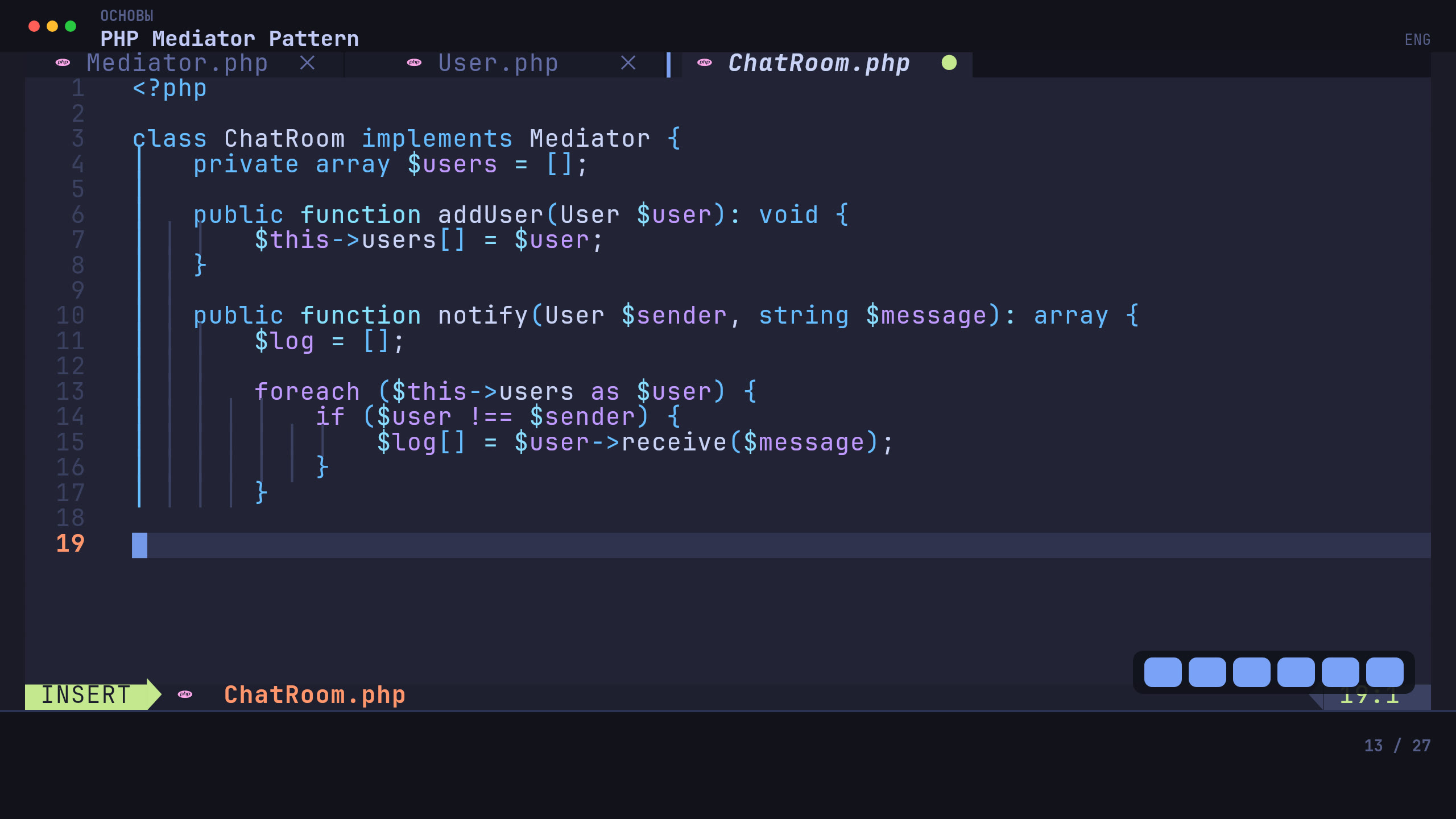Viewport: 1456px width, 819px height.
Task: Click the $users property declaration
Action: click(x=453, y=165)
